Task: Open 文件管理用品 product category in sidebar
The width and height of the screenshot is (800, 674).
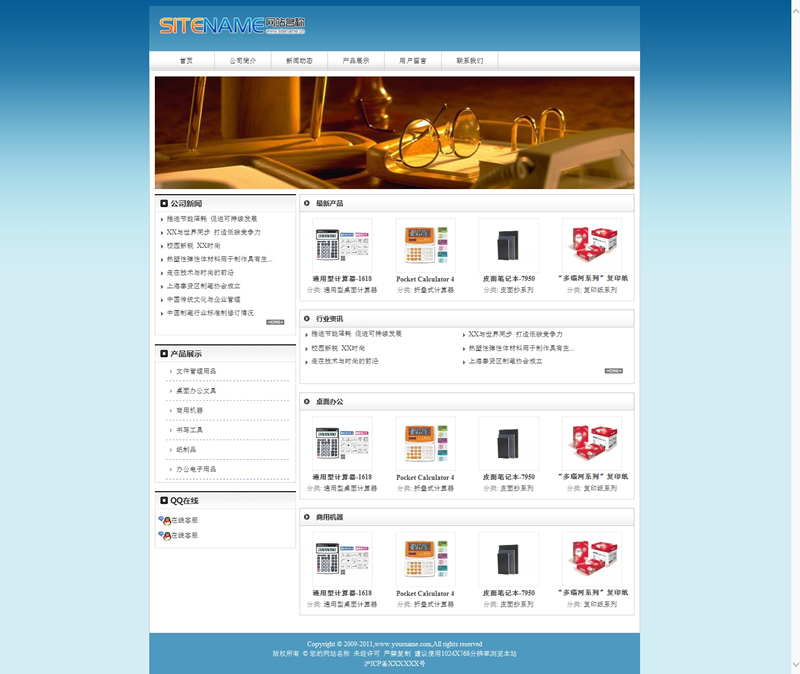Action: [x=196, y=371]
